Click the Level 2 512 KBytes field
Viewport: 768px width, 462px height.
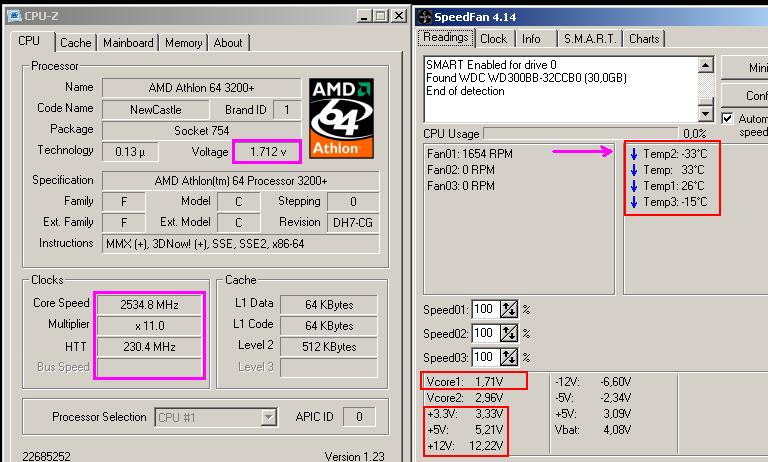tap(329, 347)
